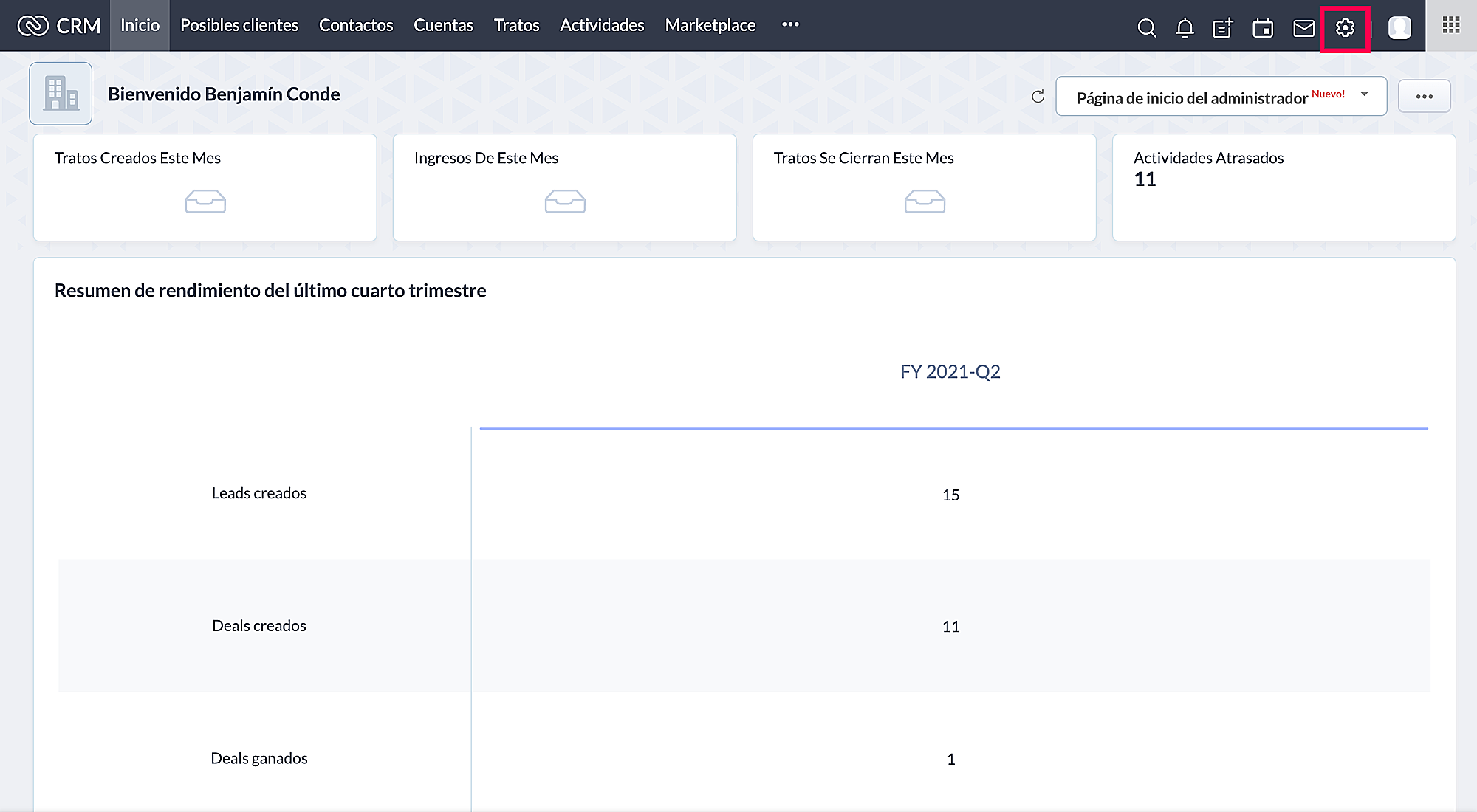Click the Deals creados row label
Image resolution: width=1477 pixels, height=812 pixels.
258,626
